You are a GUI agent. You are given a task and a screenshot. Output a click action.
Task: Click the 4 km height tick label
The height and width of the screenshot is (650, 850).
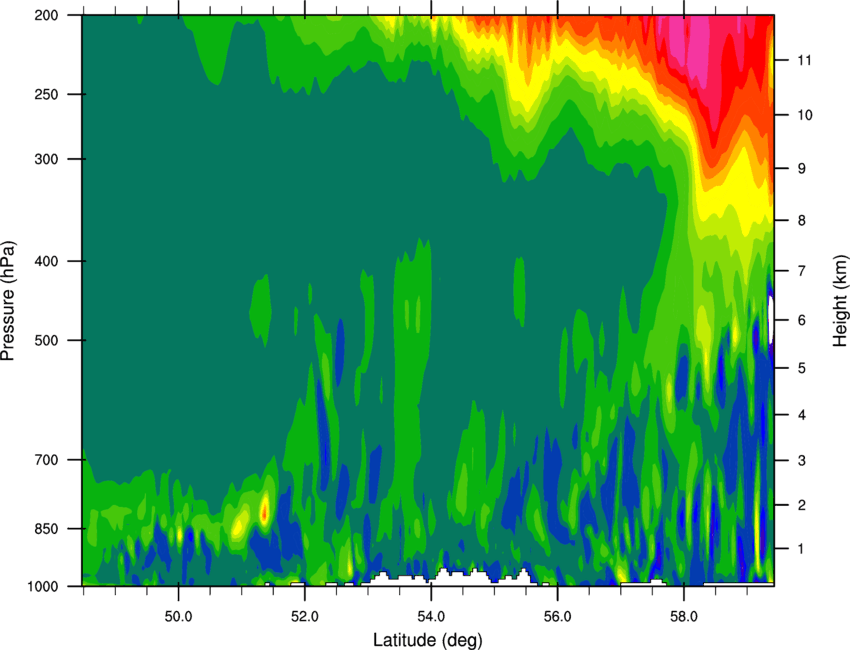[x=802, y=415]
